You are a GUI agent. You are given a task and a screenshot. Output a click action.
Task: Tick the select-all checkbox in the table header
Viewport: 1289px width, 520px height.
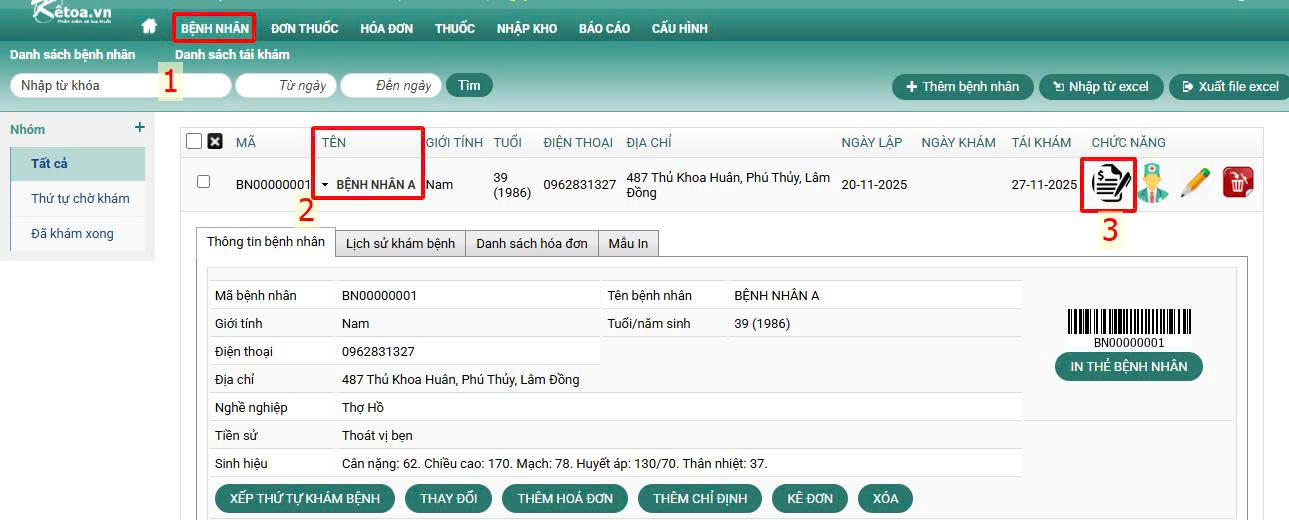[194, 142]
